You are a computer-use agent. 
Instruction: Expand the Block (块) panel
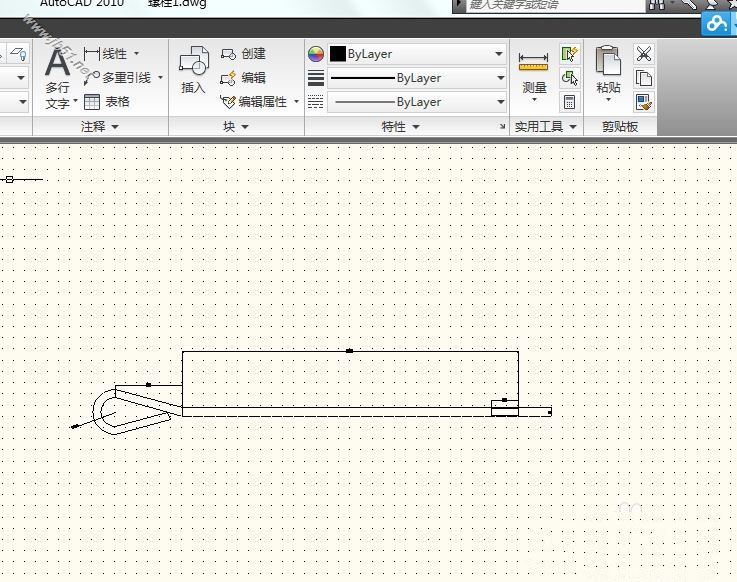tap(235, 126)
